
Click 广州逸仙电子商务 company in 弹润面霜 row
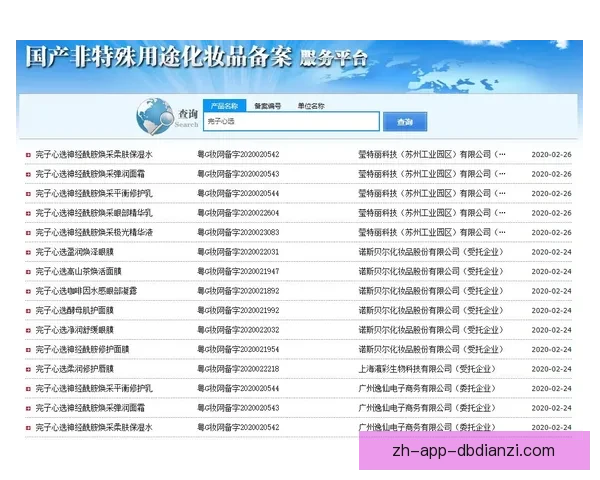pyautogui.click(x=427, y=408)
